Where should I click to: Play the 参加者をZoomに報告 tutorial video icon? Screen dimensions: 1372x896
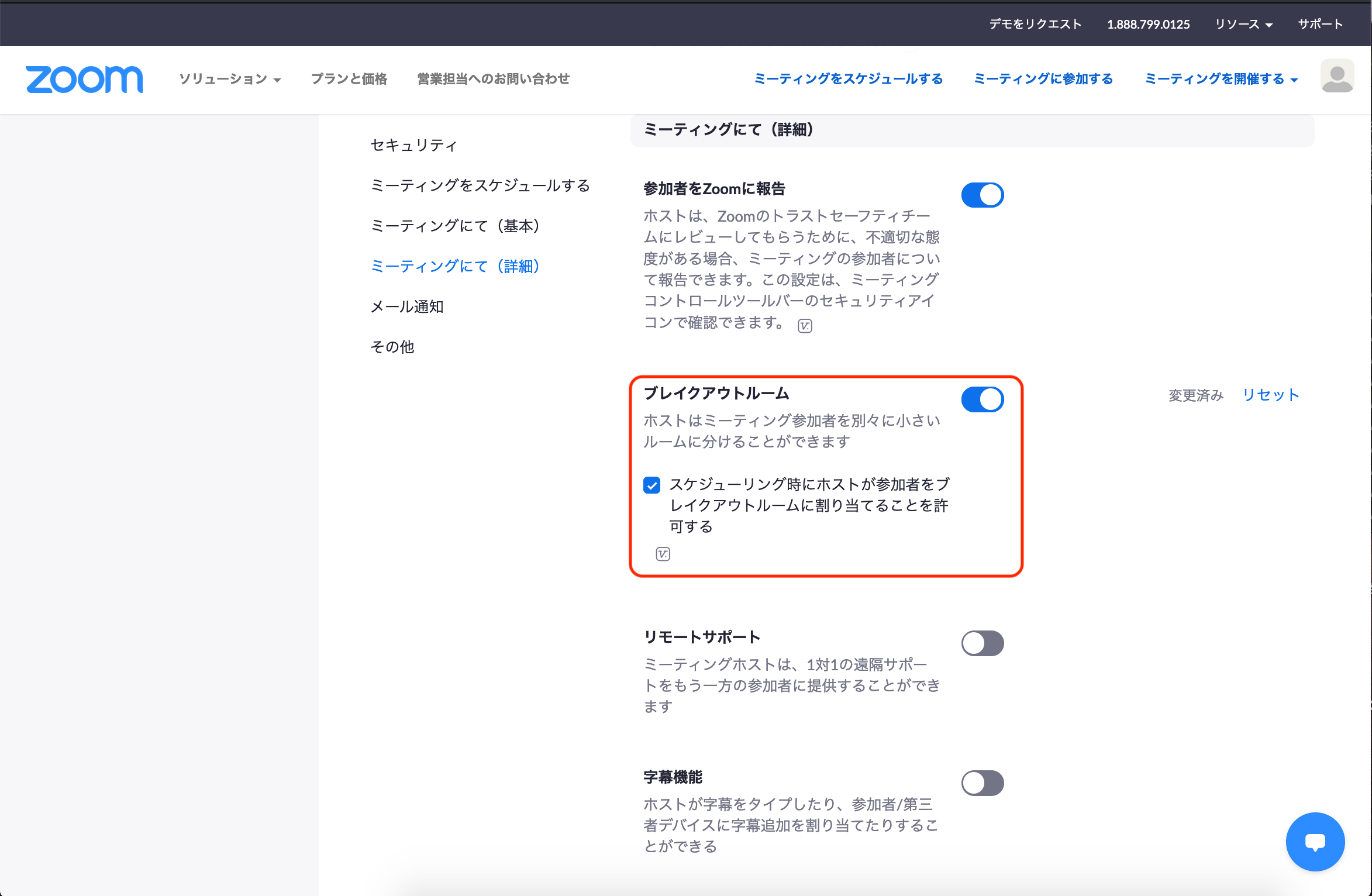805,325
